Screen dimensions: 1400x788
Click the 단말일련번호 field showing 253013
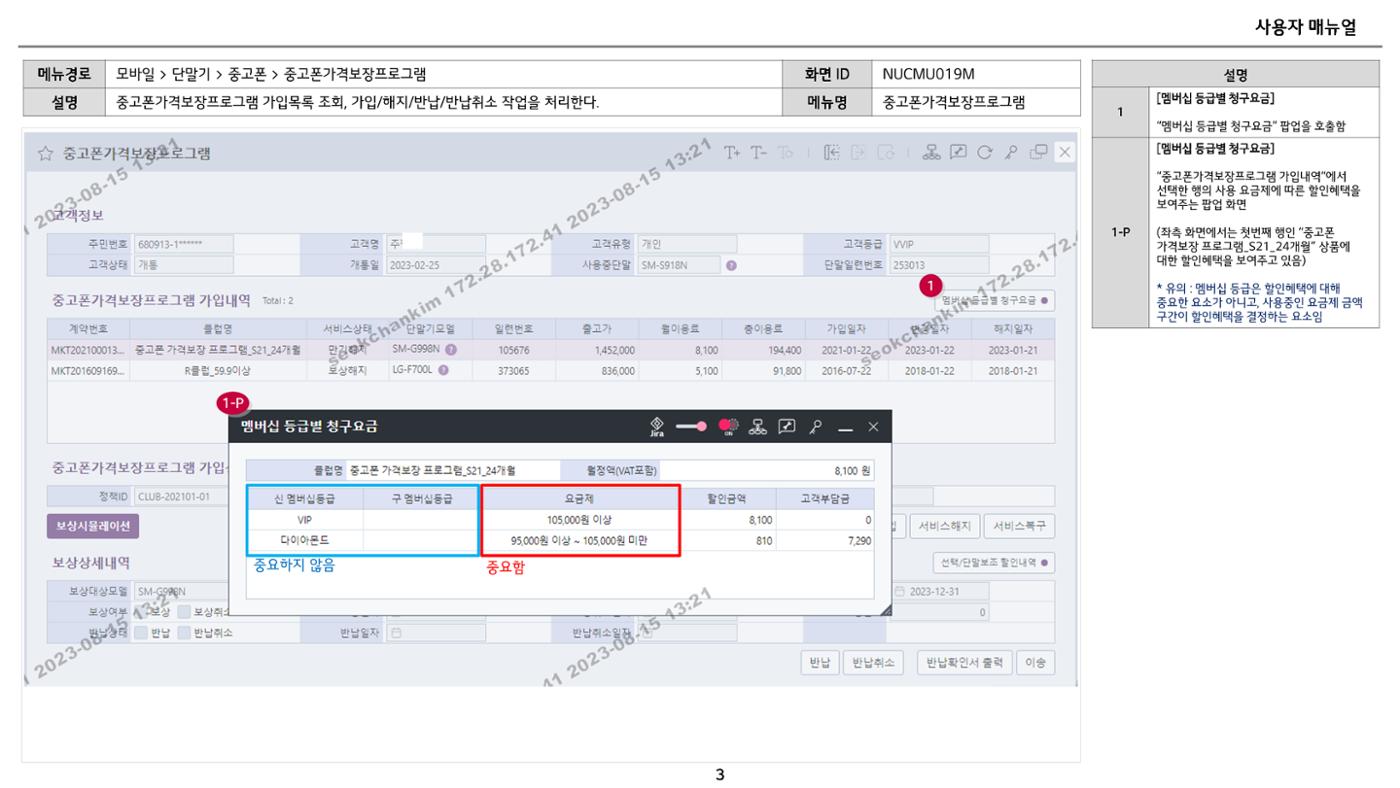pos(938,265)
